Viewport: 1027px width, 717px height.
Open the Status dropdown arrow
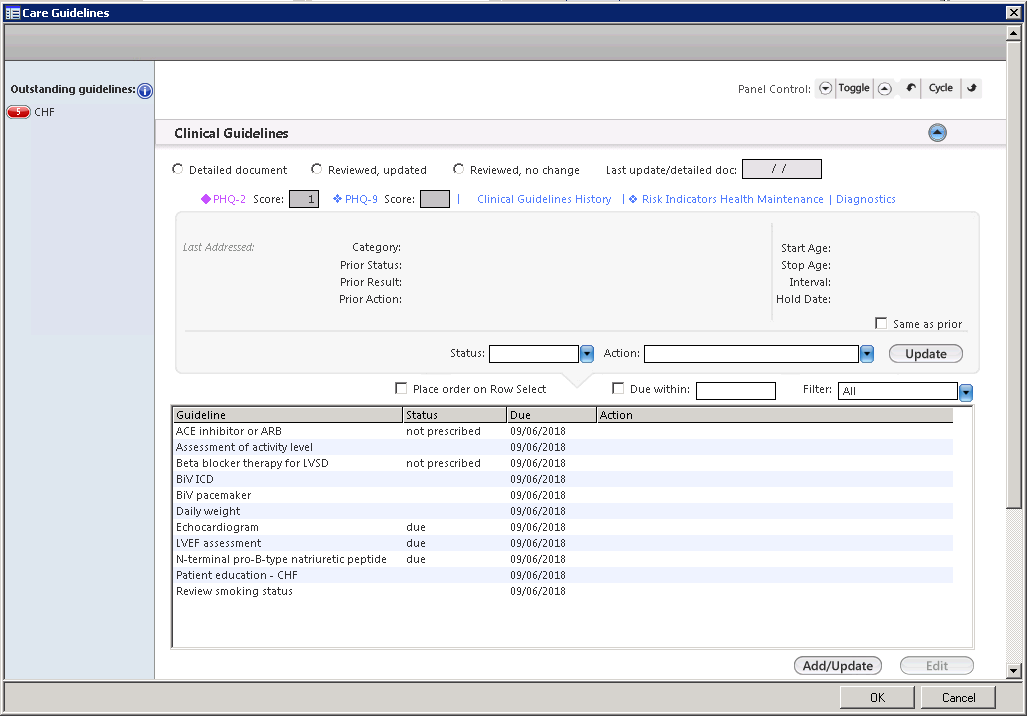coord(587,354)
